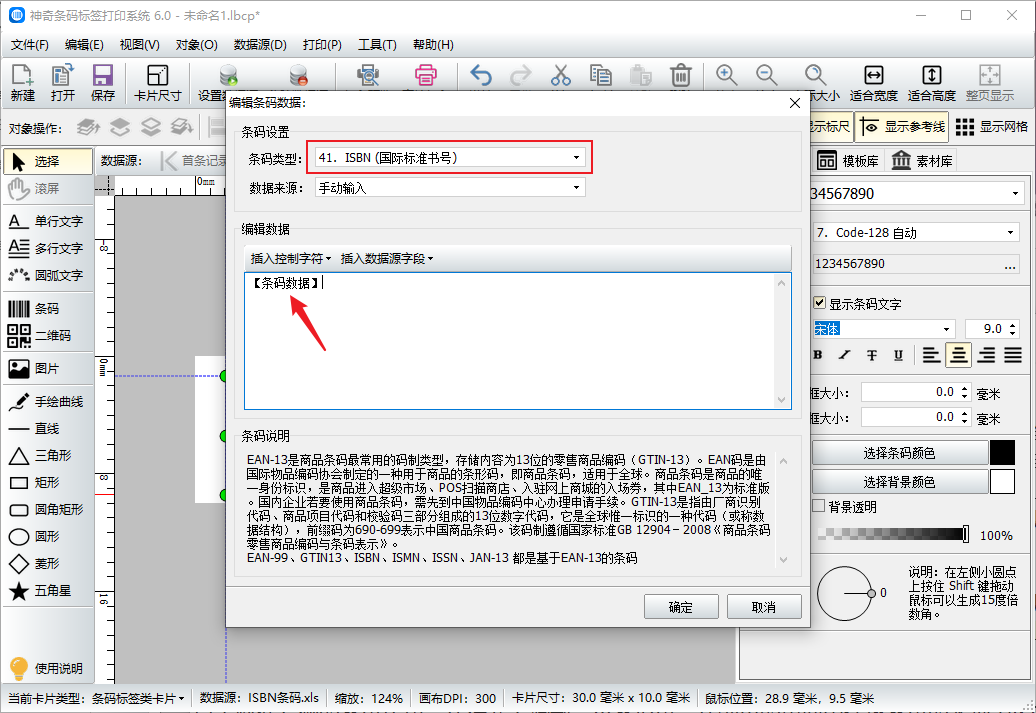Toggle 显示网格 grid display
The height and width of the screenshot is (713, 1036).
tap(992, 127)
